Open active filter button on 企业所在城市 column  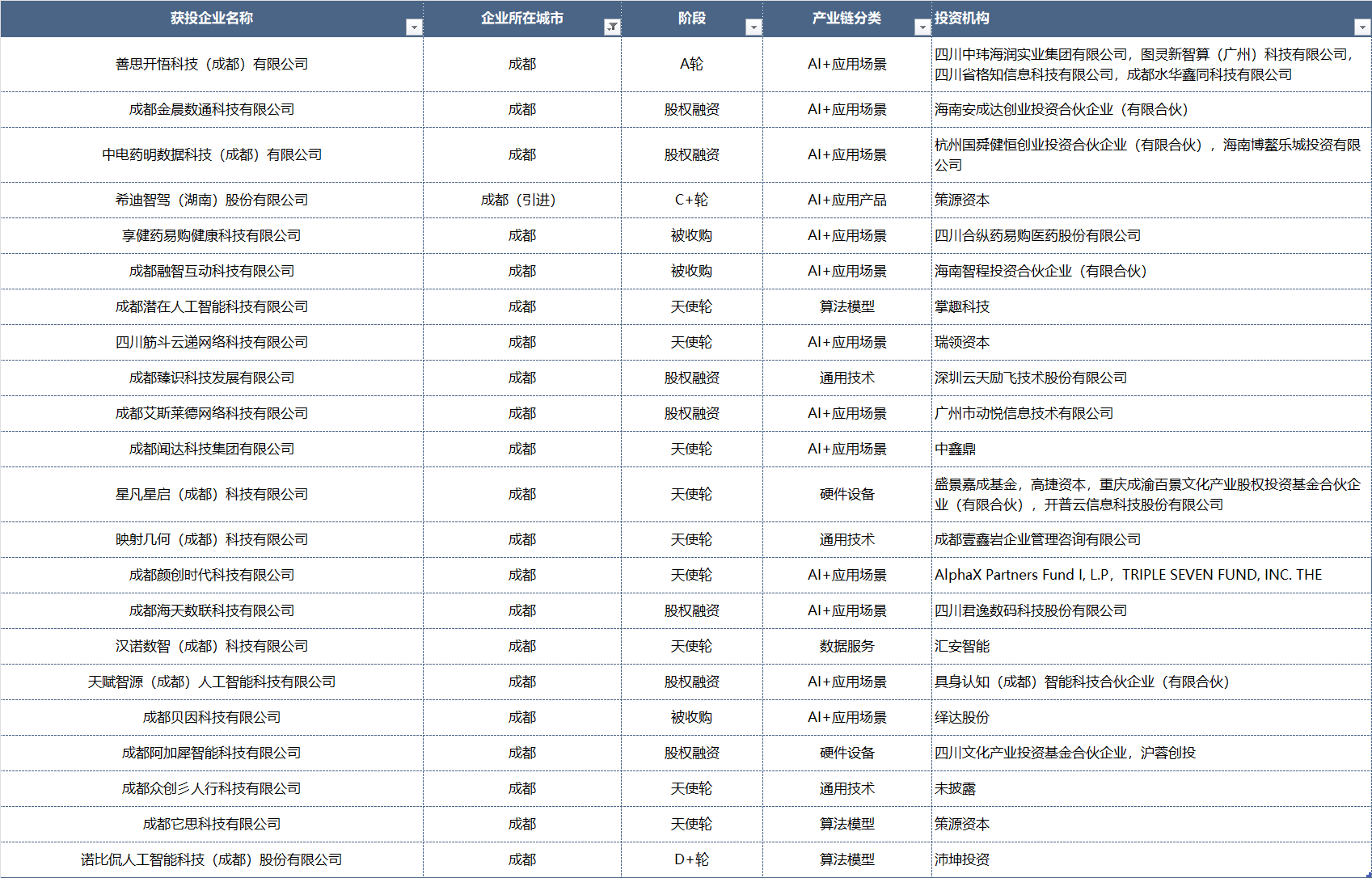tap(612, 27)
